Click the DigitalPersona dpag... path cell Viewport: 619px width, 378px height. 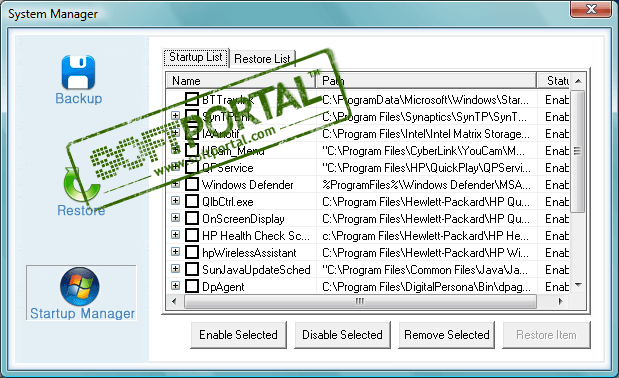[x=426, y=287]
